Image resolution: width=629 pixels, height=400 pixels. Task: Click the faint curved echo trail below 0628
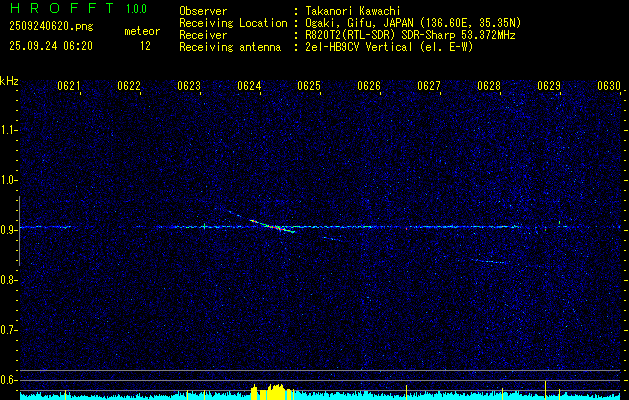pyautogui.click(x=489, y=261)
